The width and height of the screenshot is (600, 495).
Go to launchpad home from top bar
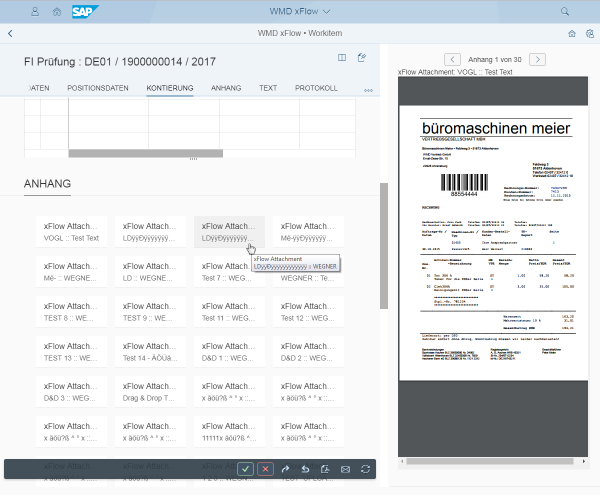click(57, 11)
